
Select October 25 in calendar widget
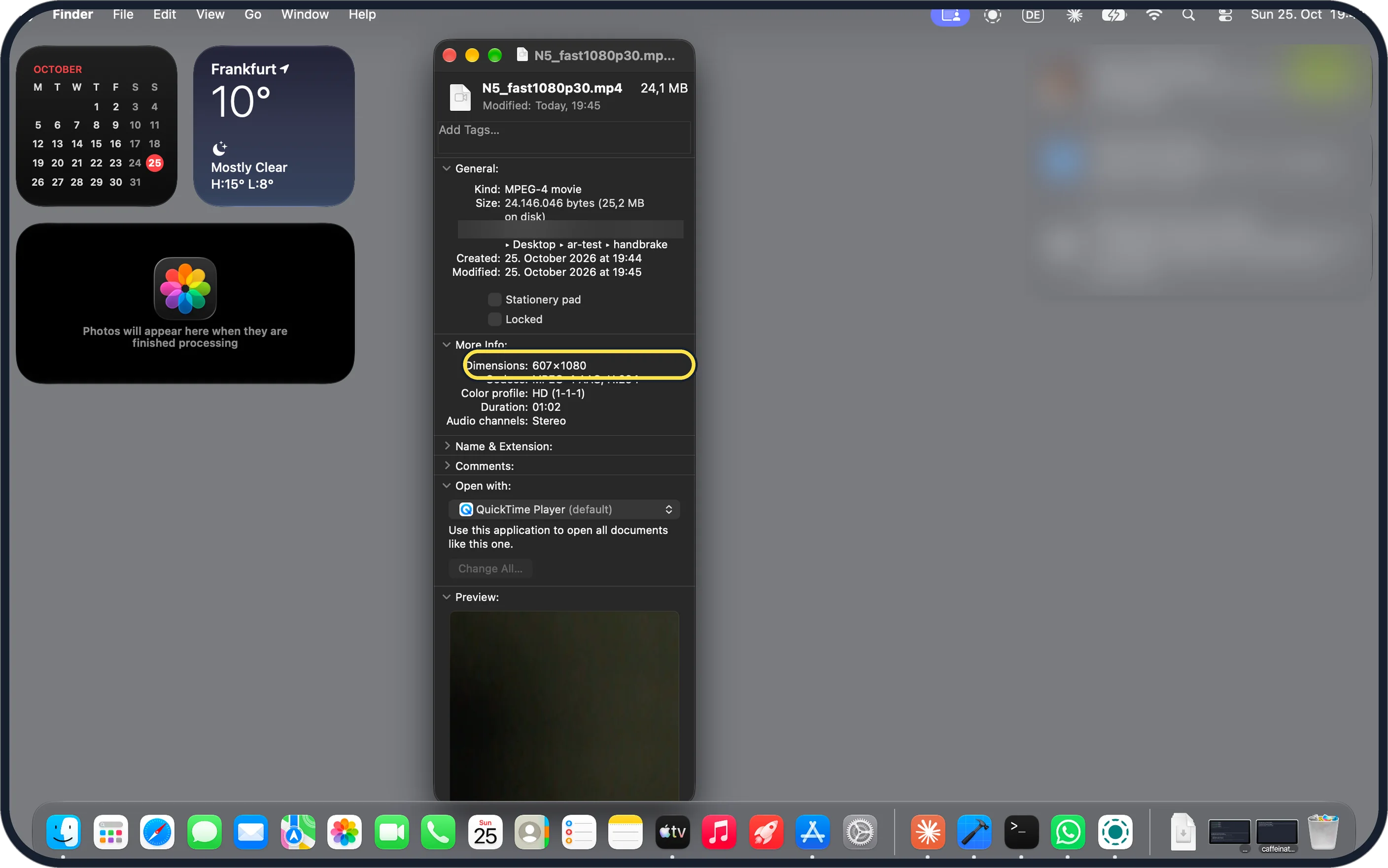pyautogui.click(x=154, y=163)
